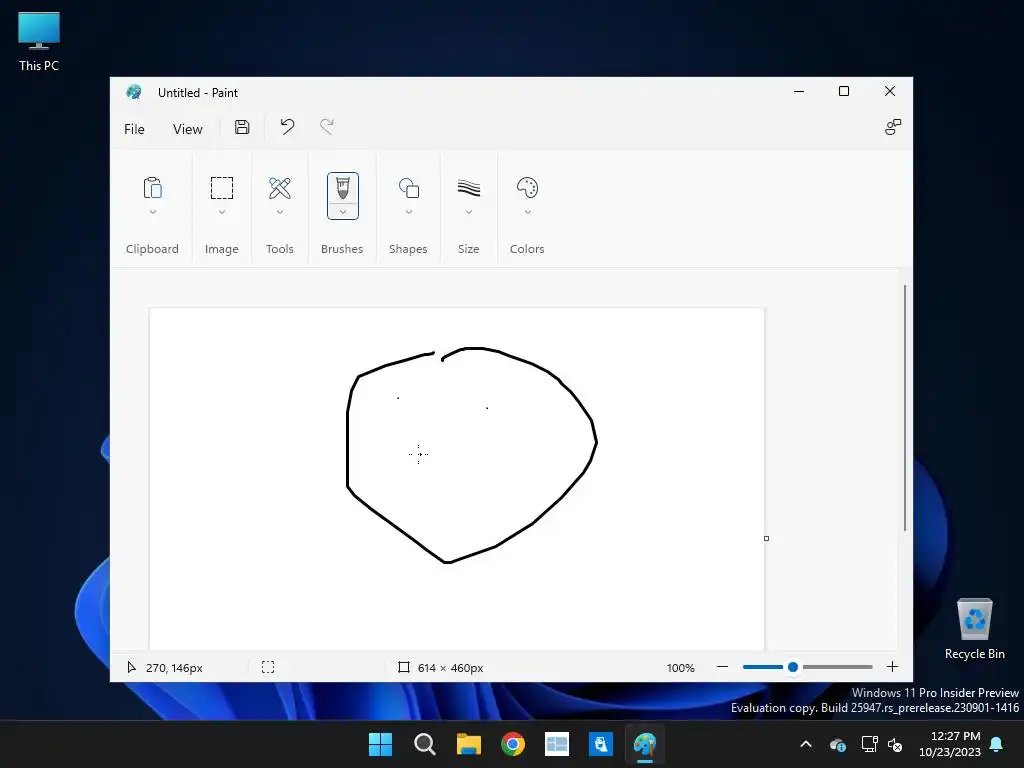Open the Windows Start menu
Screen dimensions: 1024x768
380,744
